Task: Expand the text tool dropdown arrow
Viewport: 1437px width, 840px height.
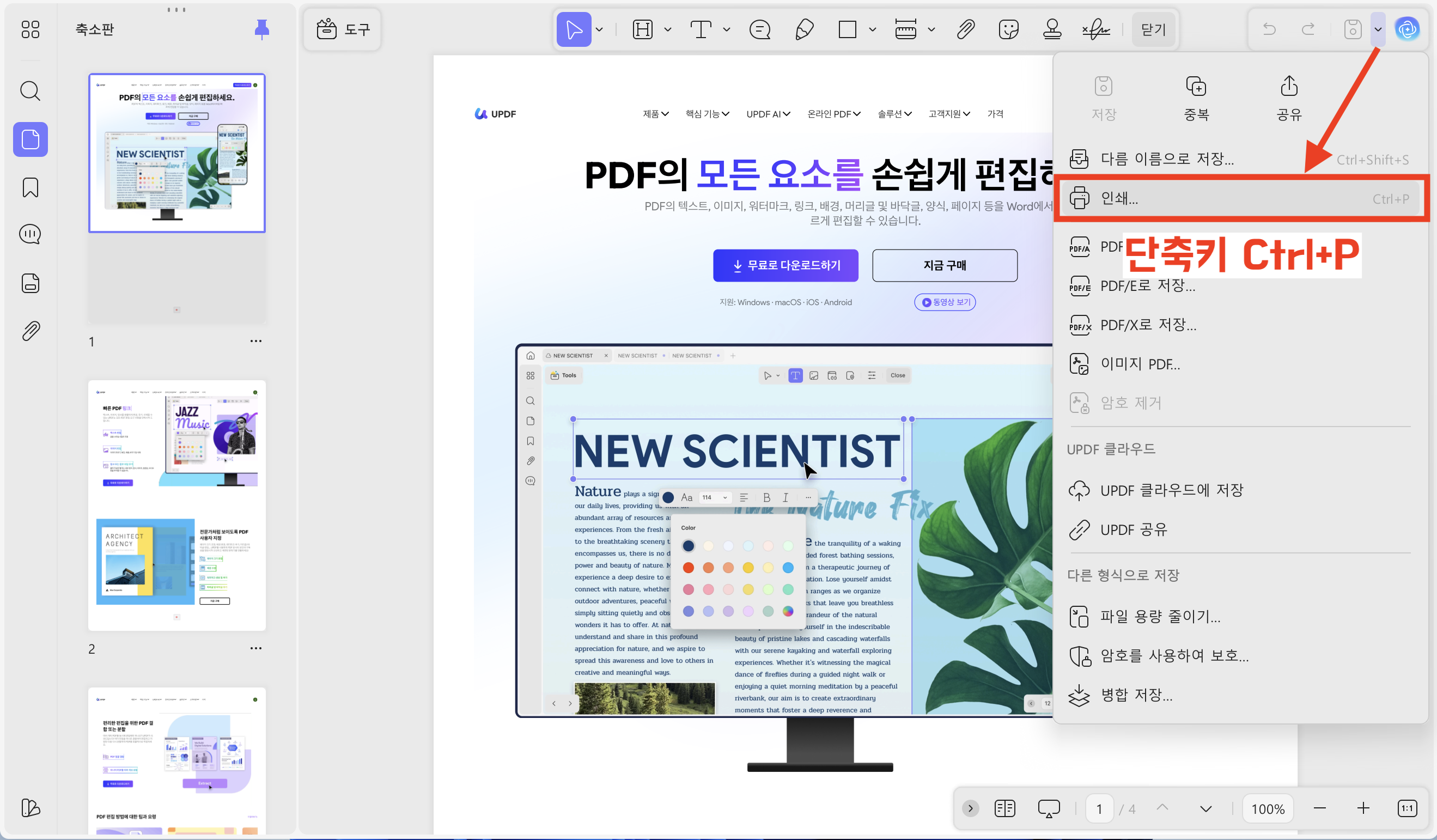Action: (x=727, y=29)
